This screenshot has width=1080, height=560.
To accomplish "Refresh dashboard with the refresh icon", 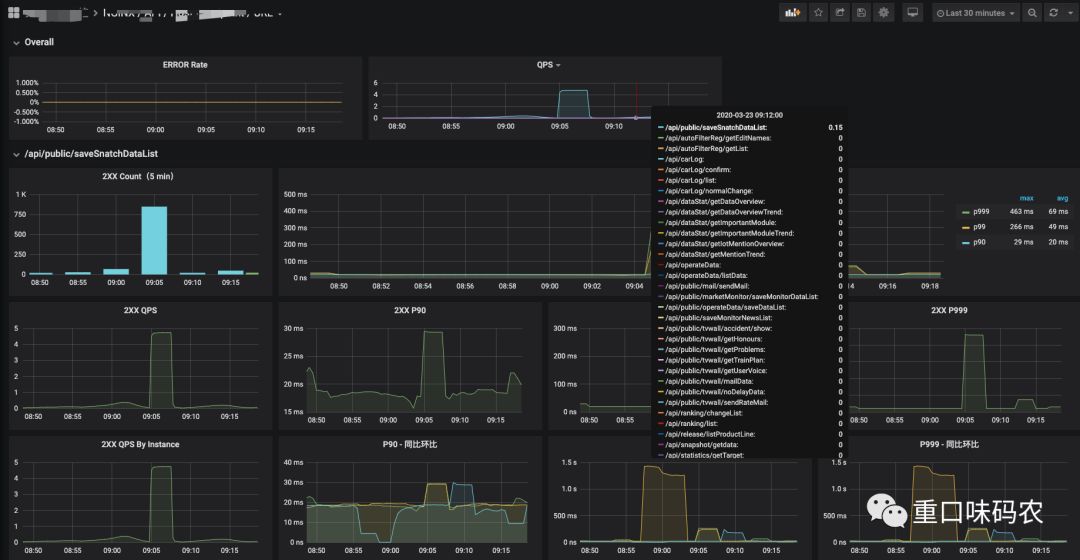I will point(1053,12).
